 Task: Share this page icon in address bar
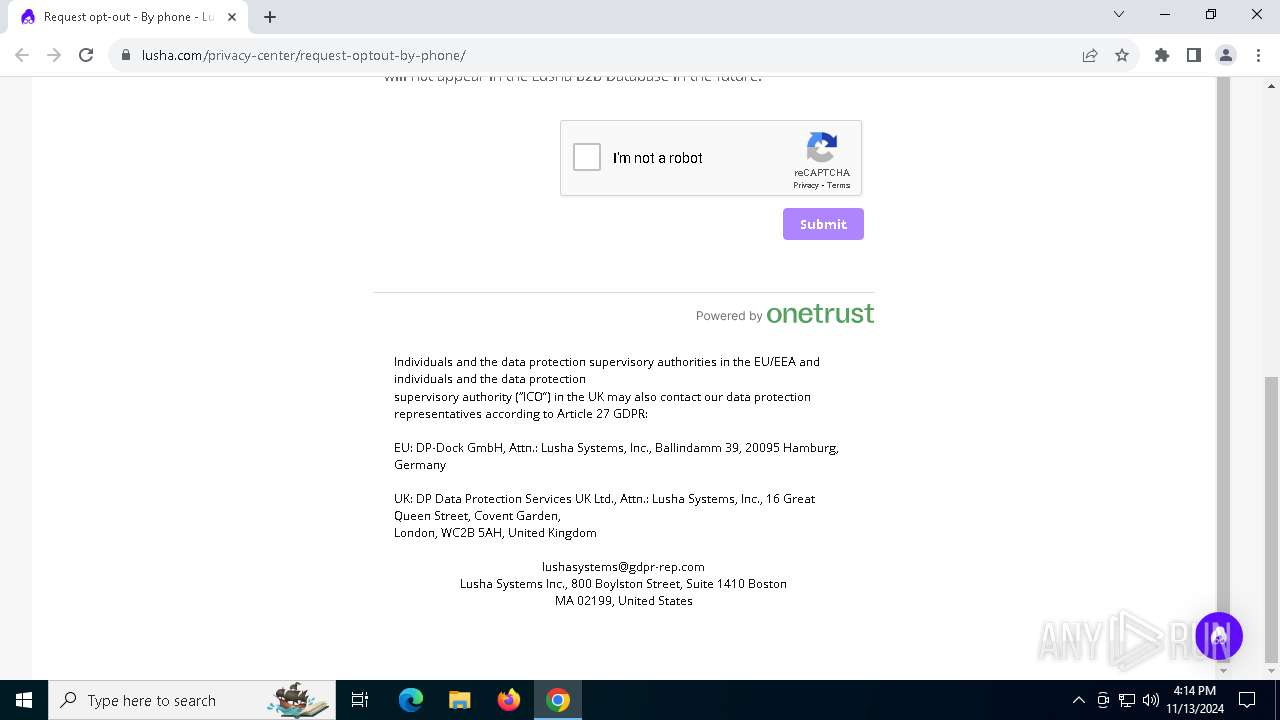point(1090,55)
